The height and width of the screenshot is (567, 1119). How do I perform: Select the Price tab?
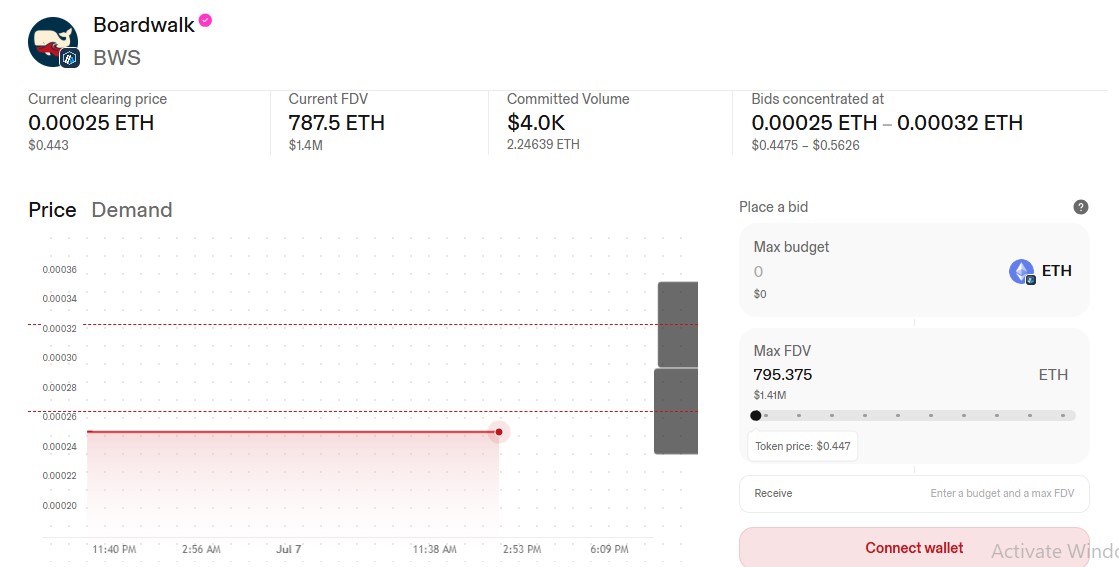click(x=52, y=210)
